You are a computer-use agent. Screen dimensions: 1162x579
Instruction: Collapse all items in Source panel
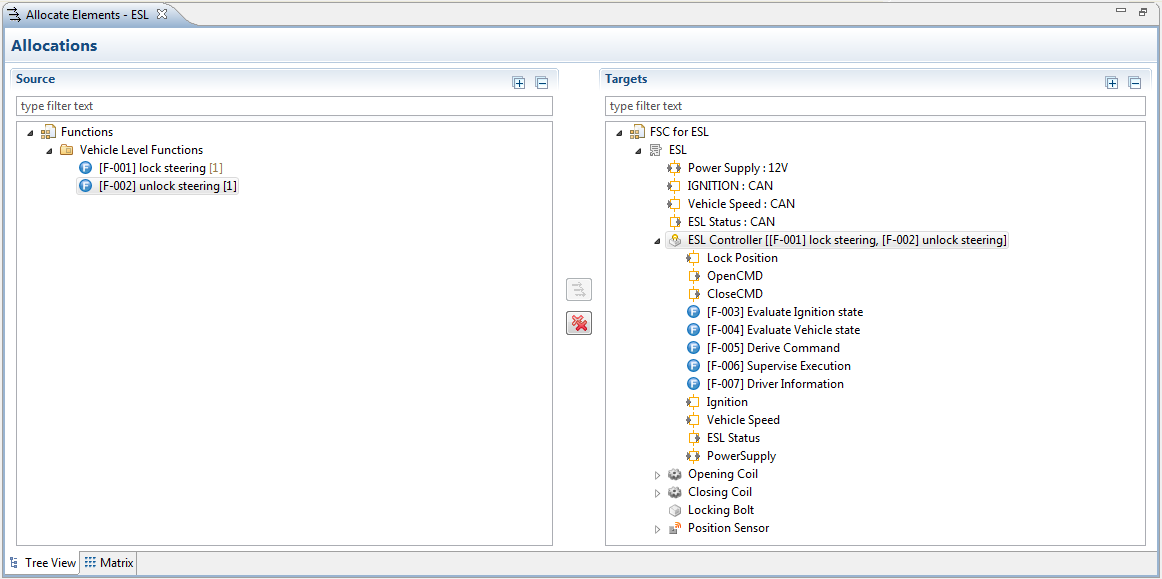(541, 83)
